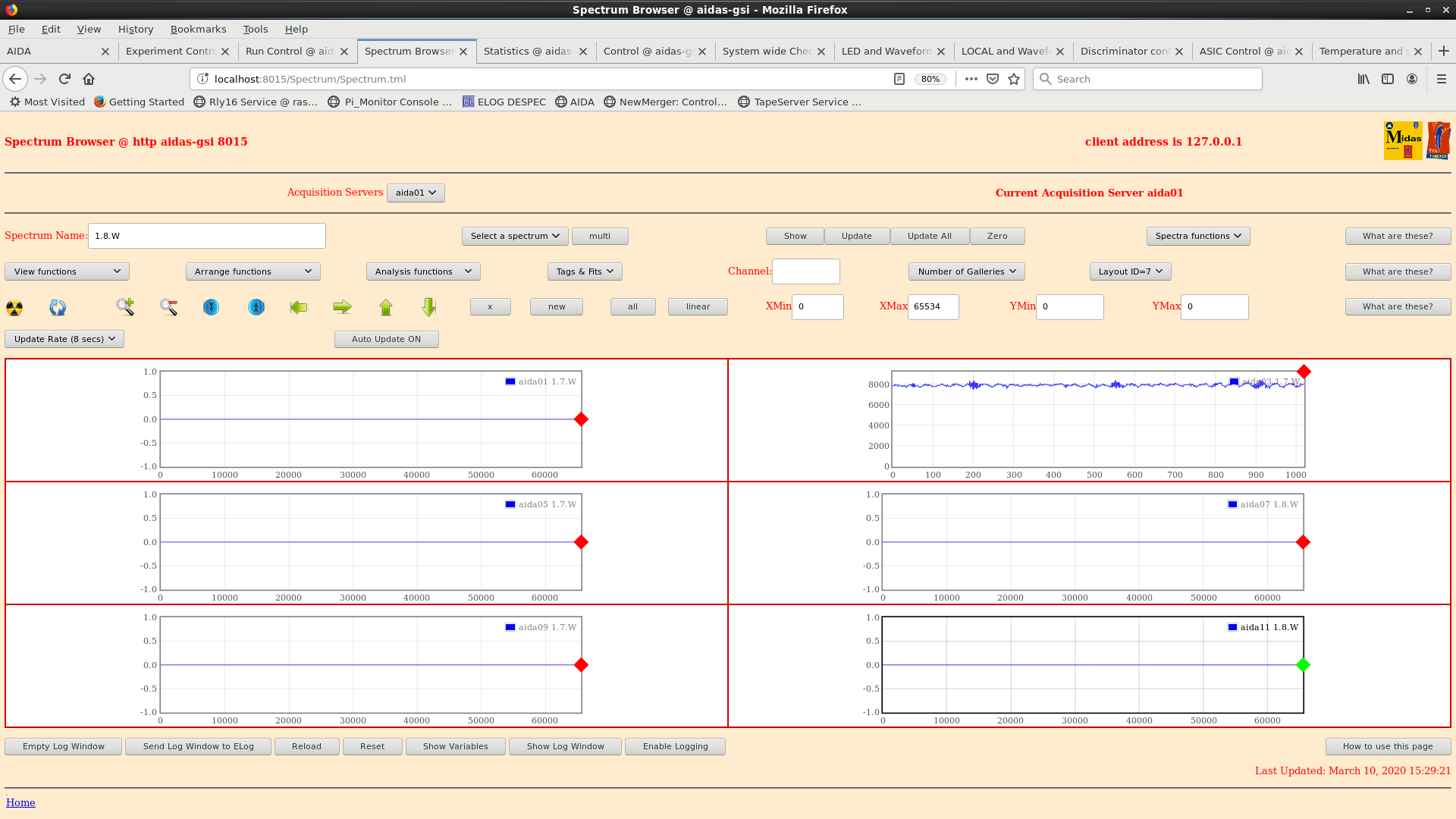Open the Acquisition Servers aida01 dropdown
Viewport: 1456px width, 819px height.
coord(416,193)
